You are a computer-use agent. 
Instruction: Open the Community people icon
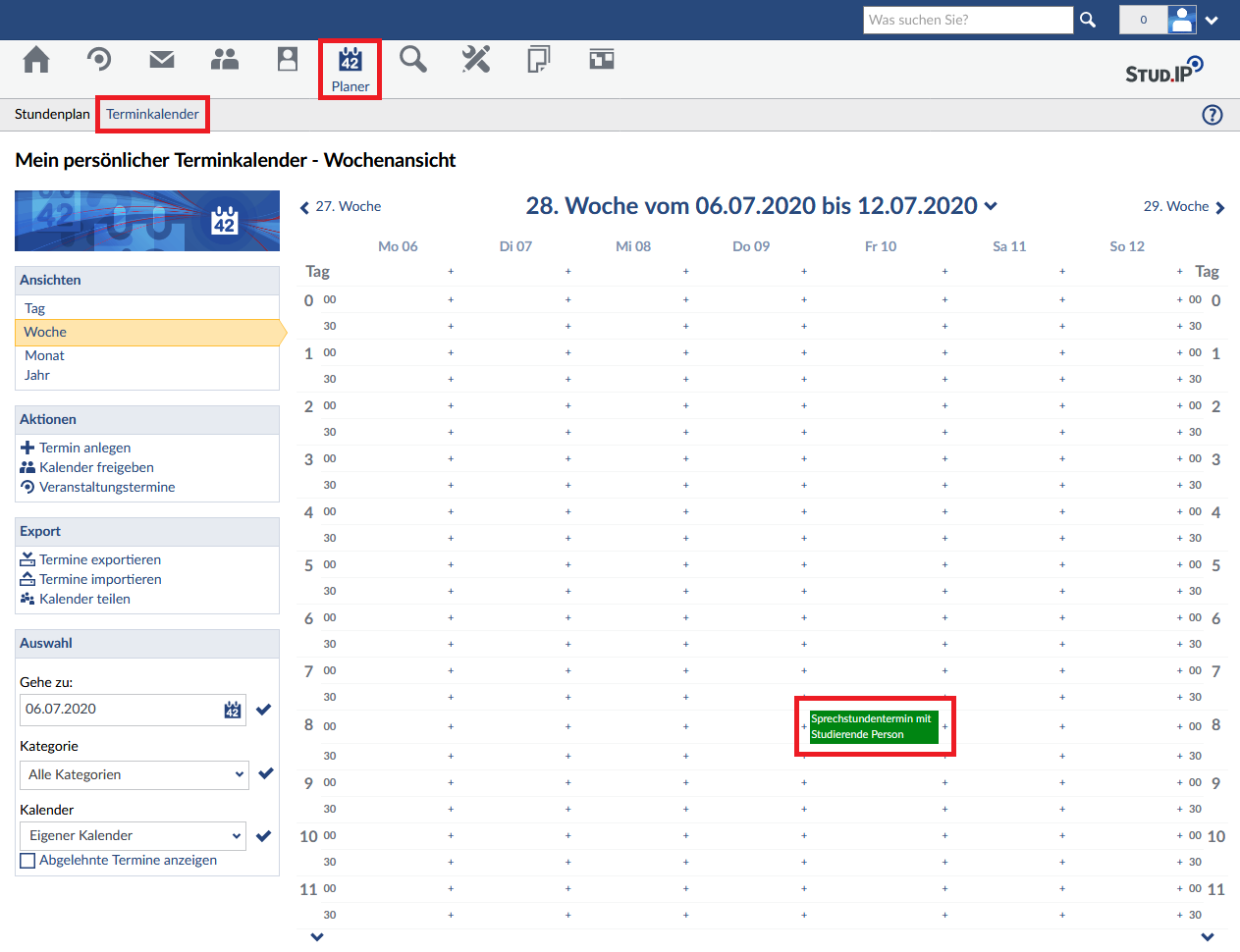click(x=225, y=61)
